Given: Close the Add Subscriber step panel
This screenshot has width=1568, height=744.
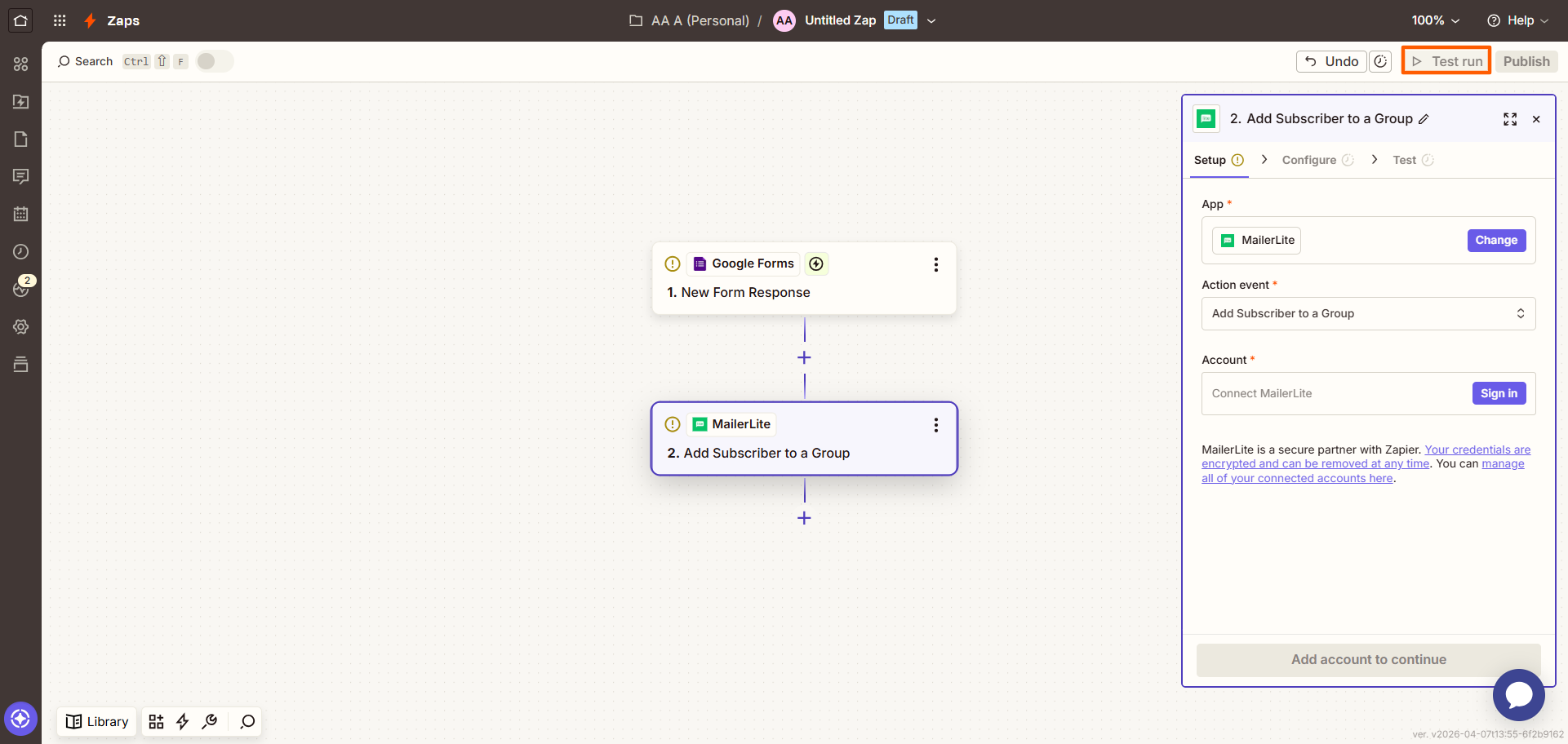Looking at the screenshot, I should (x=1536, y=119).
